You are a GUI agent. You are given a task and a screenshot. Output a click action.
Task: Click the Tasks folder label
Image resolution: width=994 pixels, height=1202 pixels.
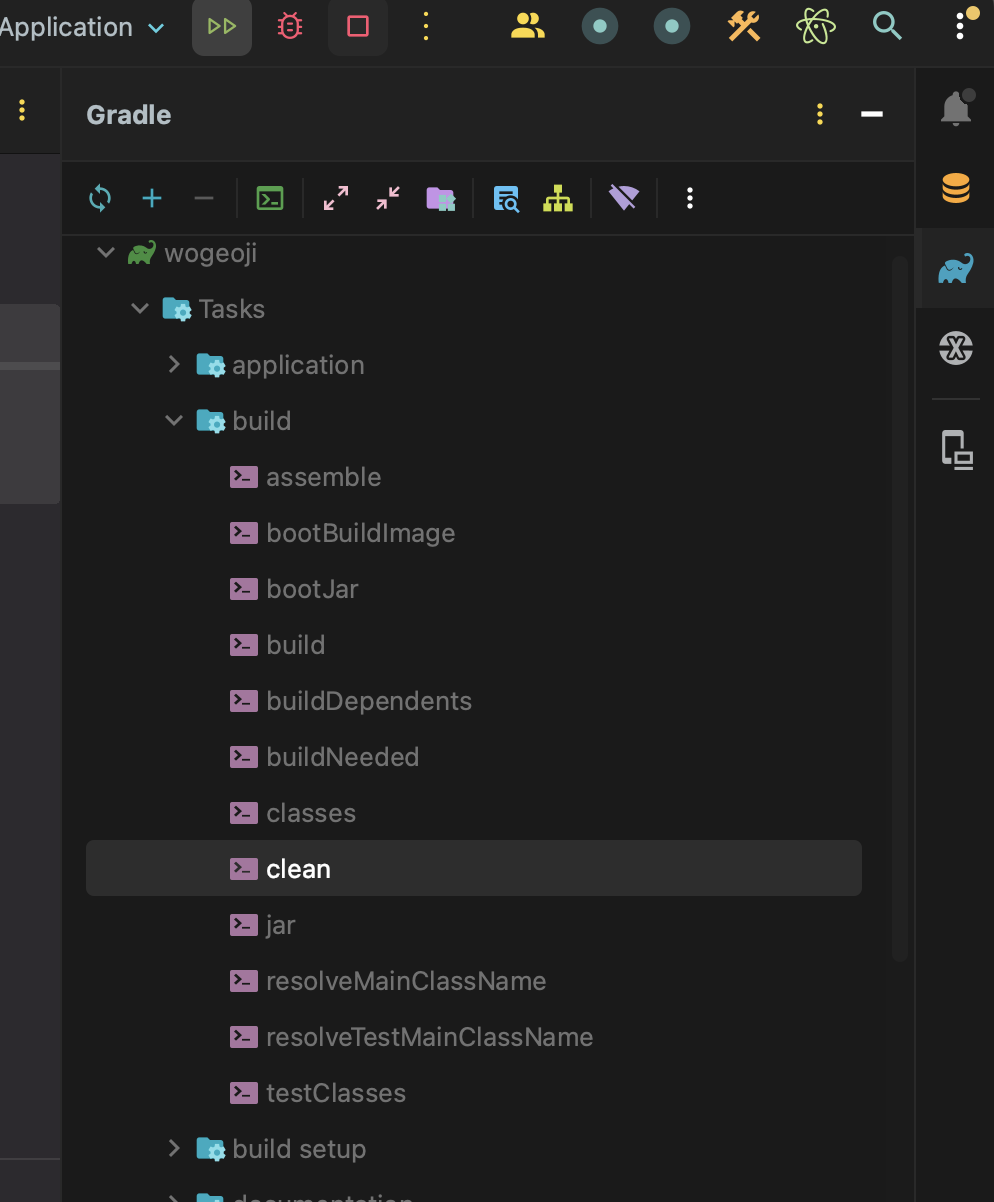232,309
